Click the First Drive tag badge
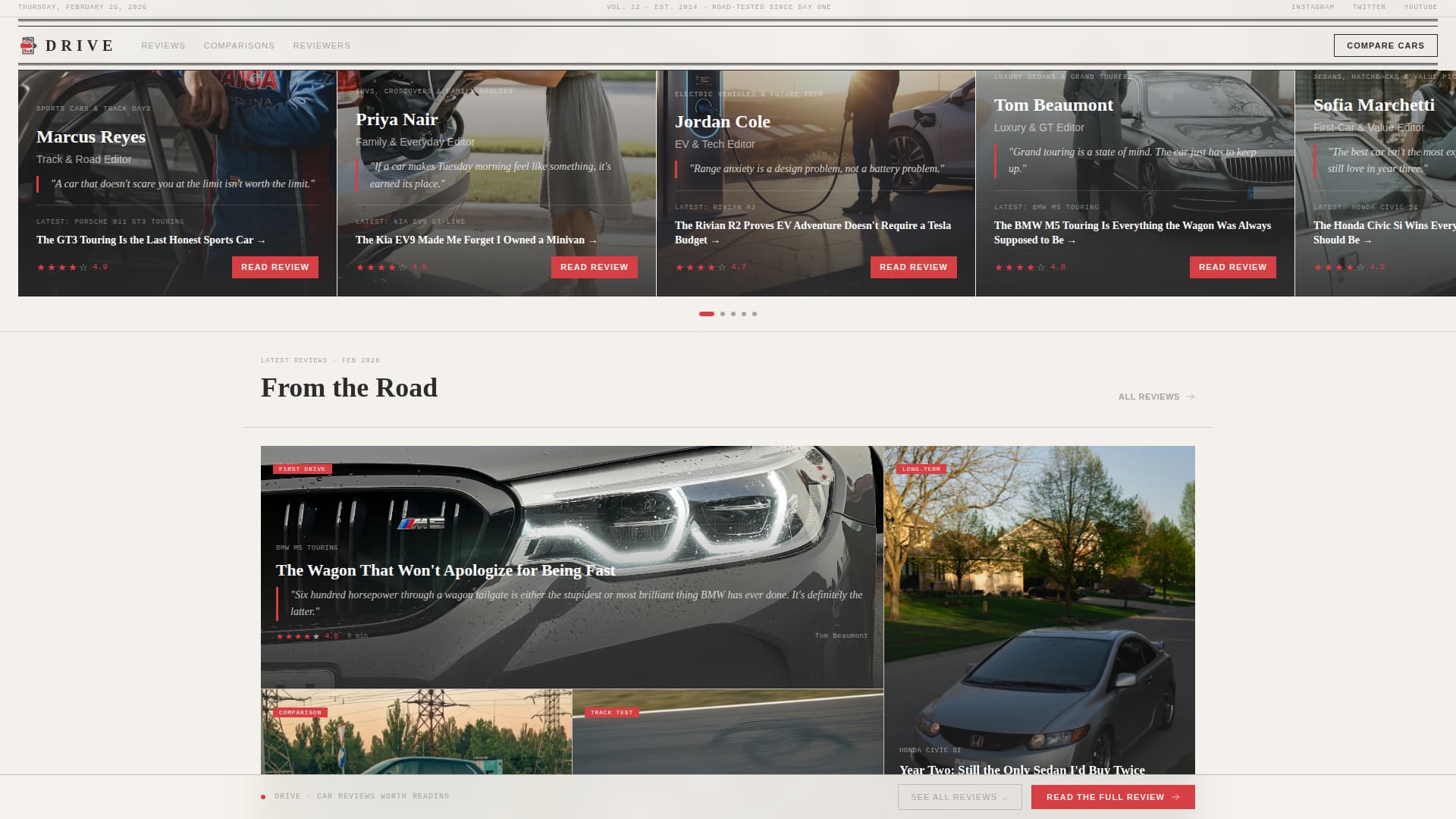Viewport: 1456px width, 819px height. (302, 469)
